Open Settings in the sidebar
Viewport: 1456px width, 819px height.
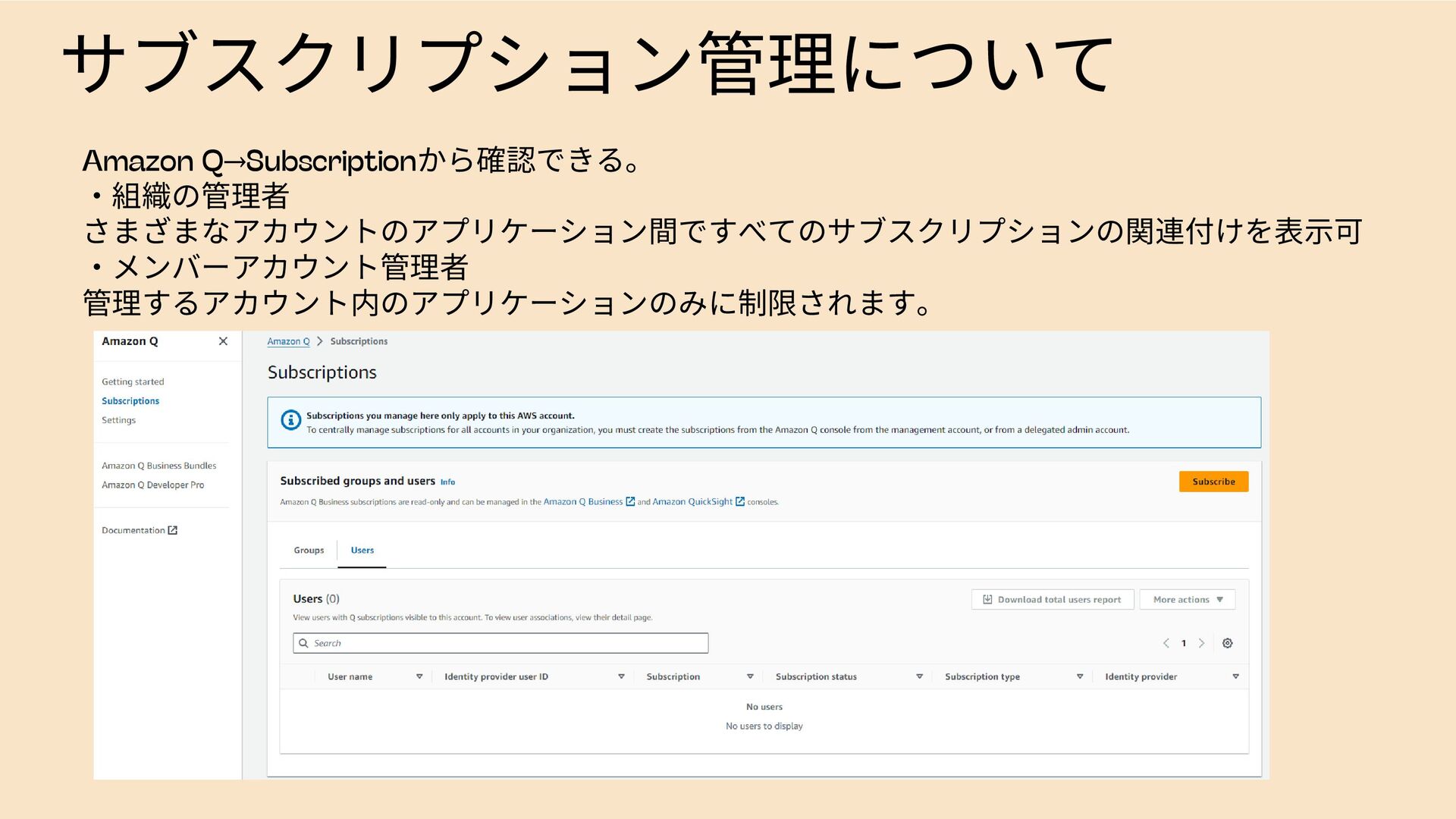pos(119,420)
